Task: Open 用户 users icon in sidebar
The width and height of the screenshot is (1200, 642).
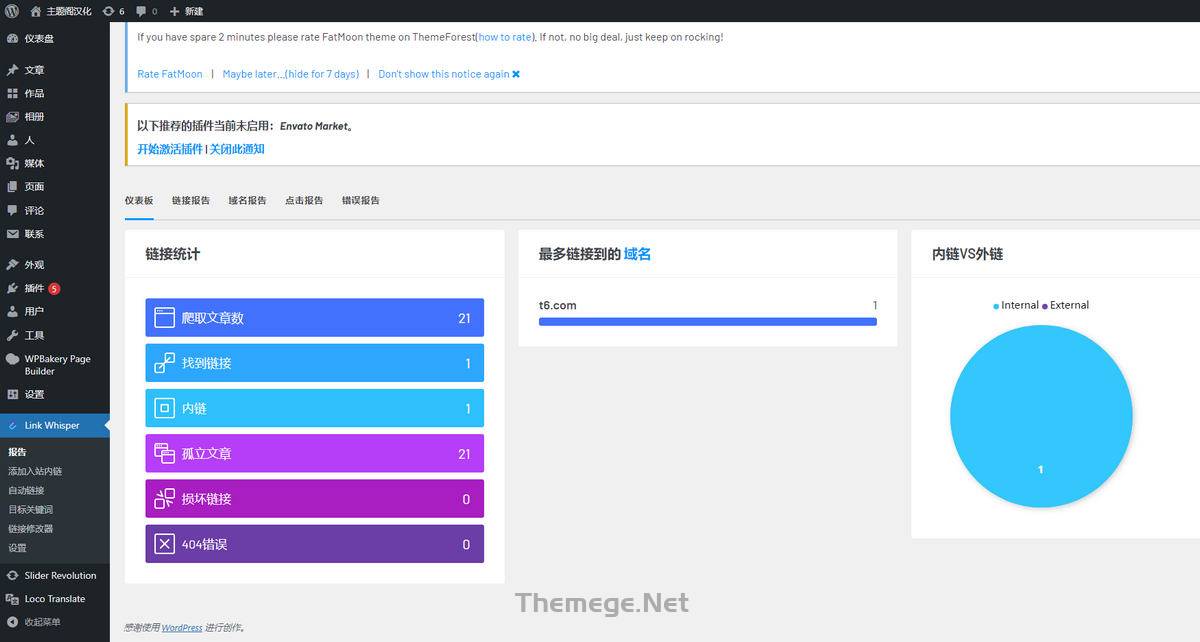Action: click(12, 311)
